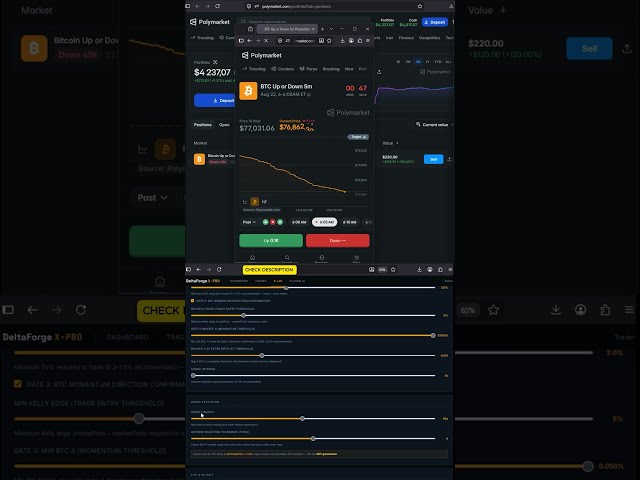Viewport: 640px width, 480px height.
Task: Open Breaking in the popup Polymarket nav
Action: pos(331,69)
